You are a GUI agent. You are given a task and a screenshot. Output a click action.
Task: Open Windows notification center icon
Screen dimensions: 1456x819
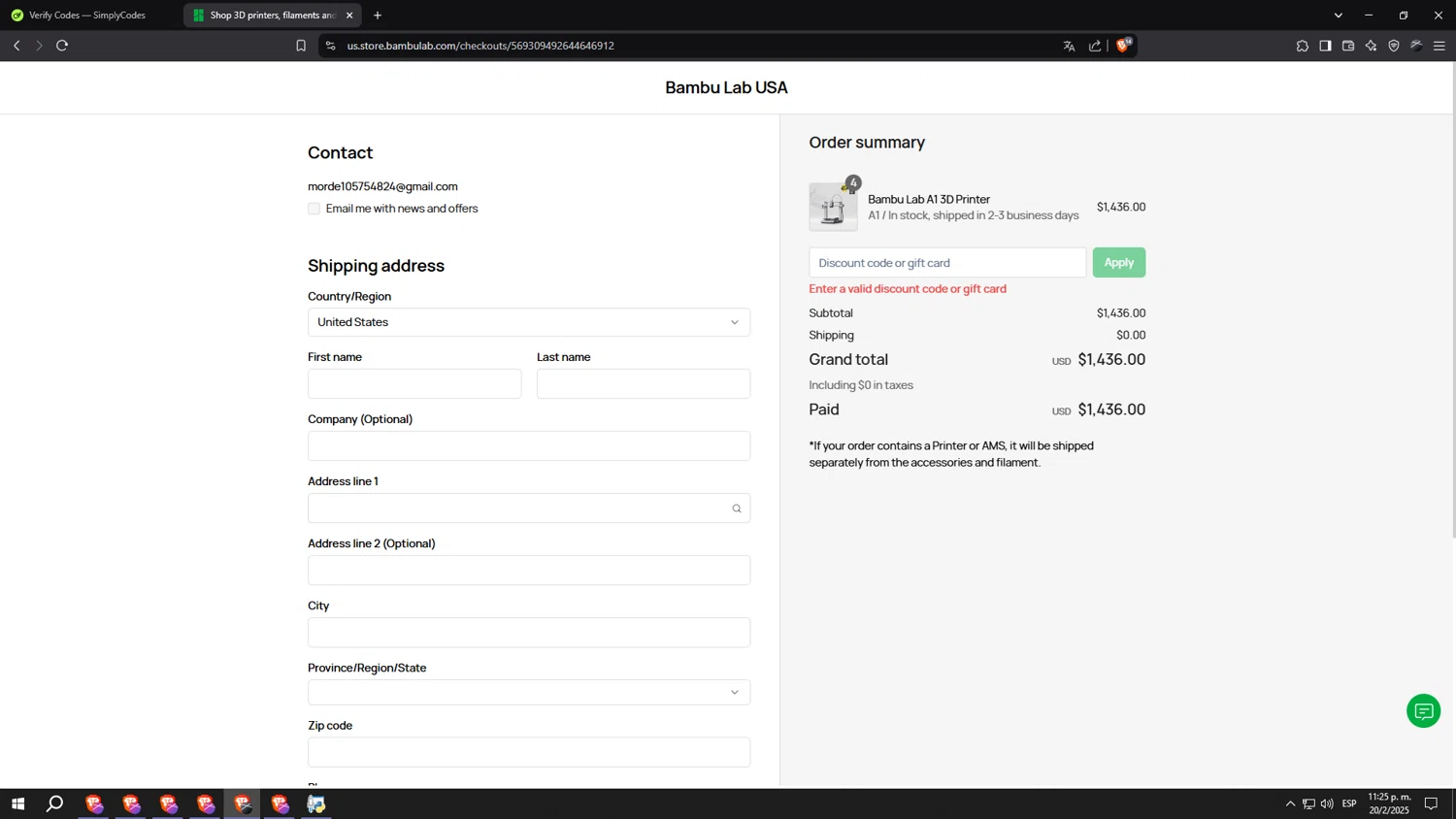(x=1431, y=803)
